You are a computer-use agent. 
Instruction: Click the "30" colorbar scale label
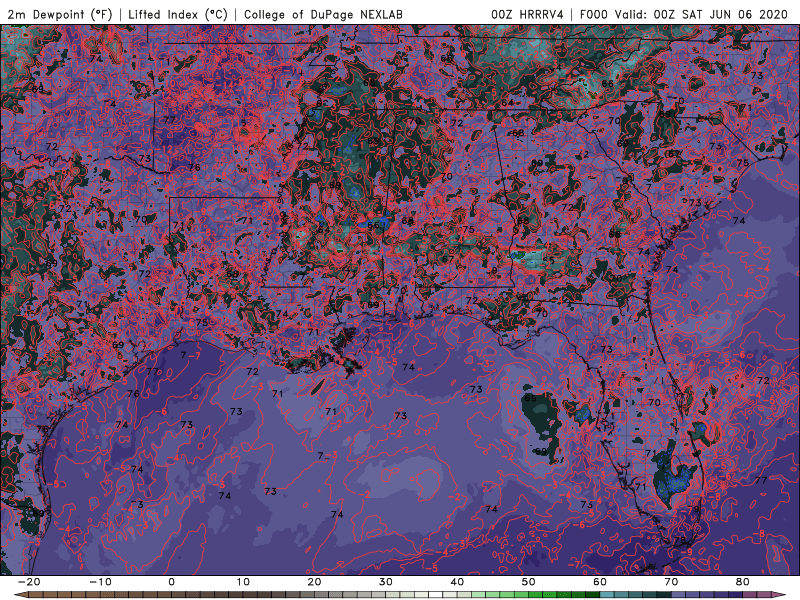tap(386, 582)
